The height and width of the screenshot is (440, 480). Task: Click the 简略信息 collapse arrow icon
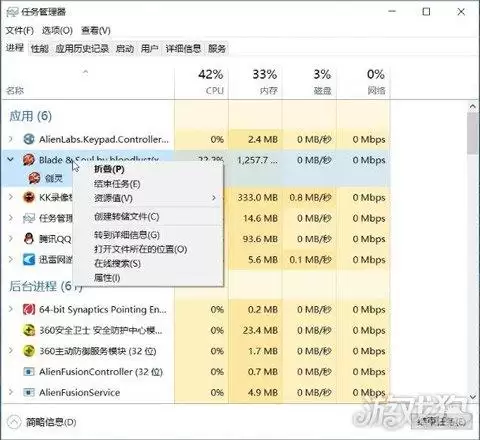tap(14, 422)
